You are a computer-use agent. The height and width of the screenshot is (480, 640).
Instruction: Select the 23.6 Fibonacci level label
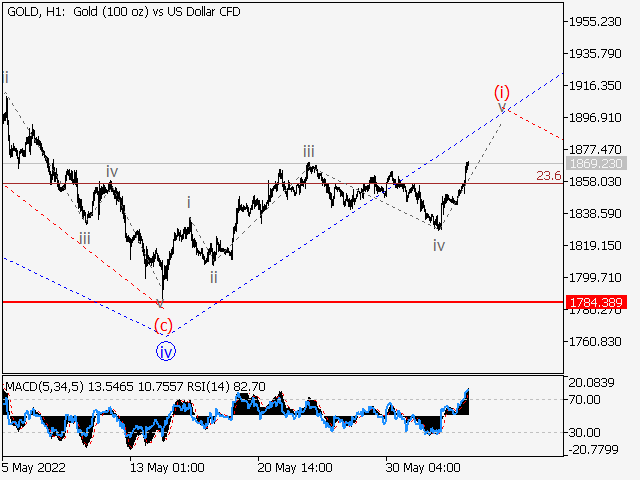click(549, 176)
